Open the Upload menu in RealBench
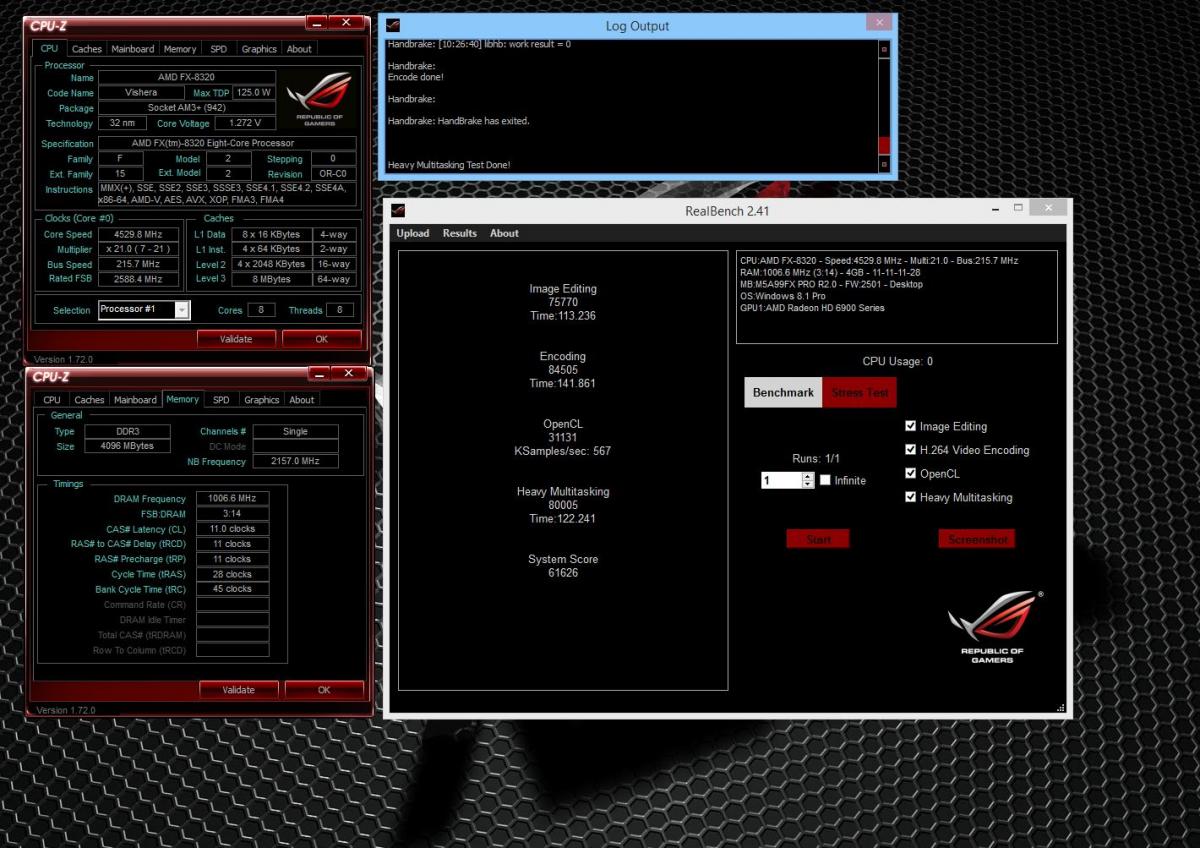 click(413, 233)
